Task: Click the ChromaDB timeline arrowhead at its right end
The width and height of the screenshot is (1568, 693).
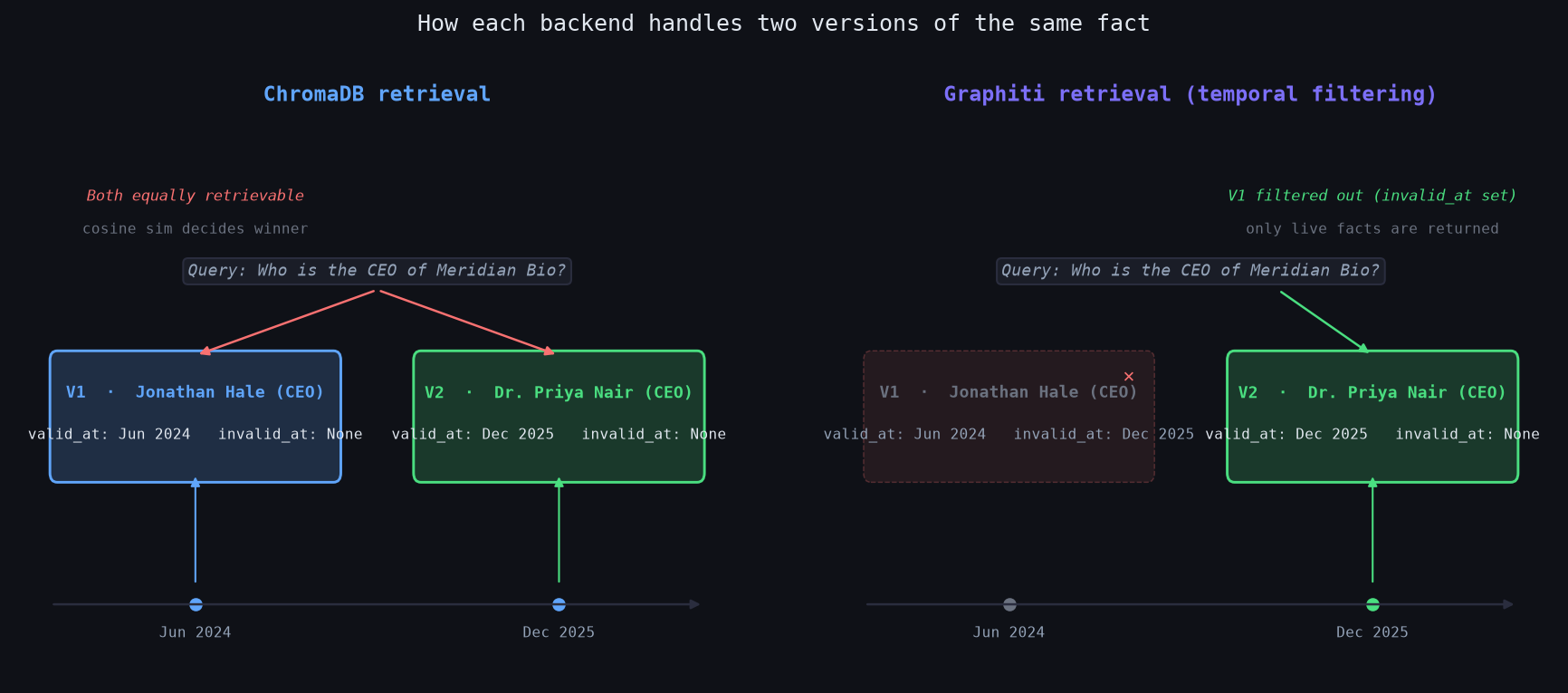Action: tap(695, 604)
